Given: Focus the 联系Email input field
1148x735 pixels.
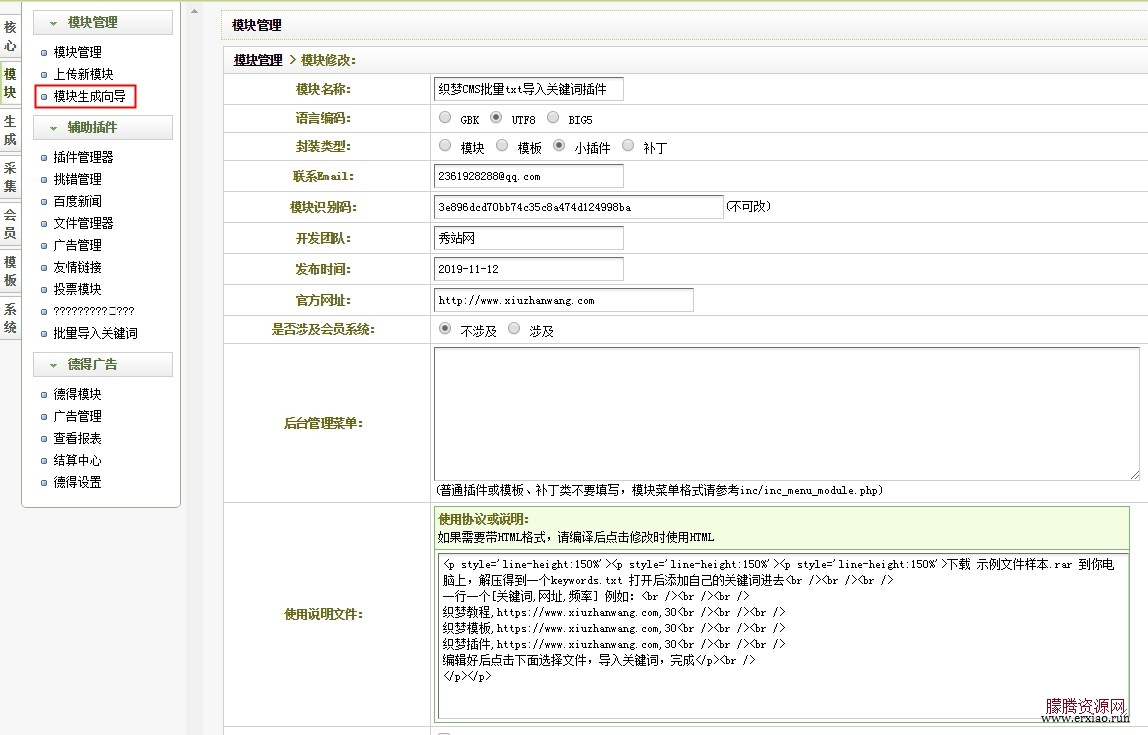Looking at the screenshot, I should pyautogui.click(x=529, y=176).
